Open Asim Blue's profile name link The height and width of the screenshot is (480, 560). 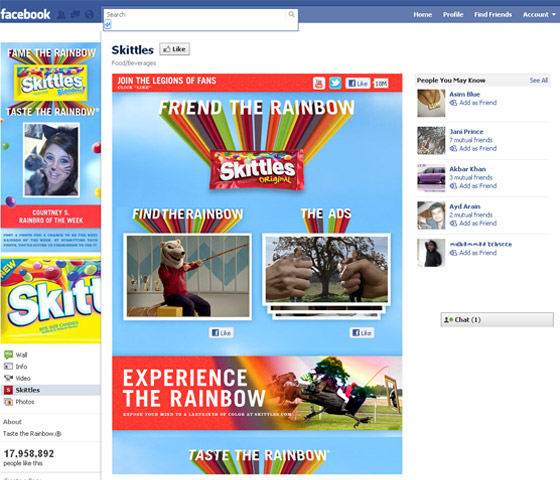(x=464, y=94)
